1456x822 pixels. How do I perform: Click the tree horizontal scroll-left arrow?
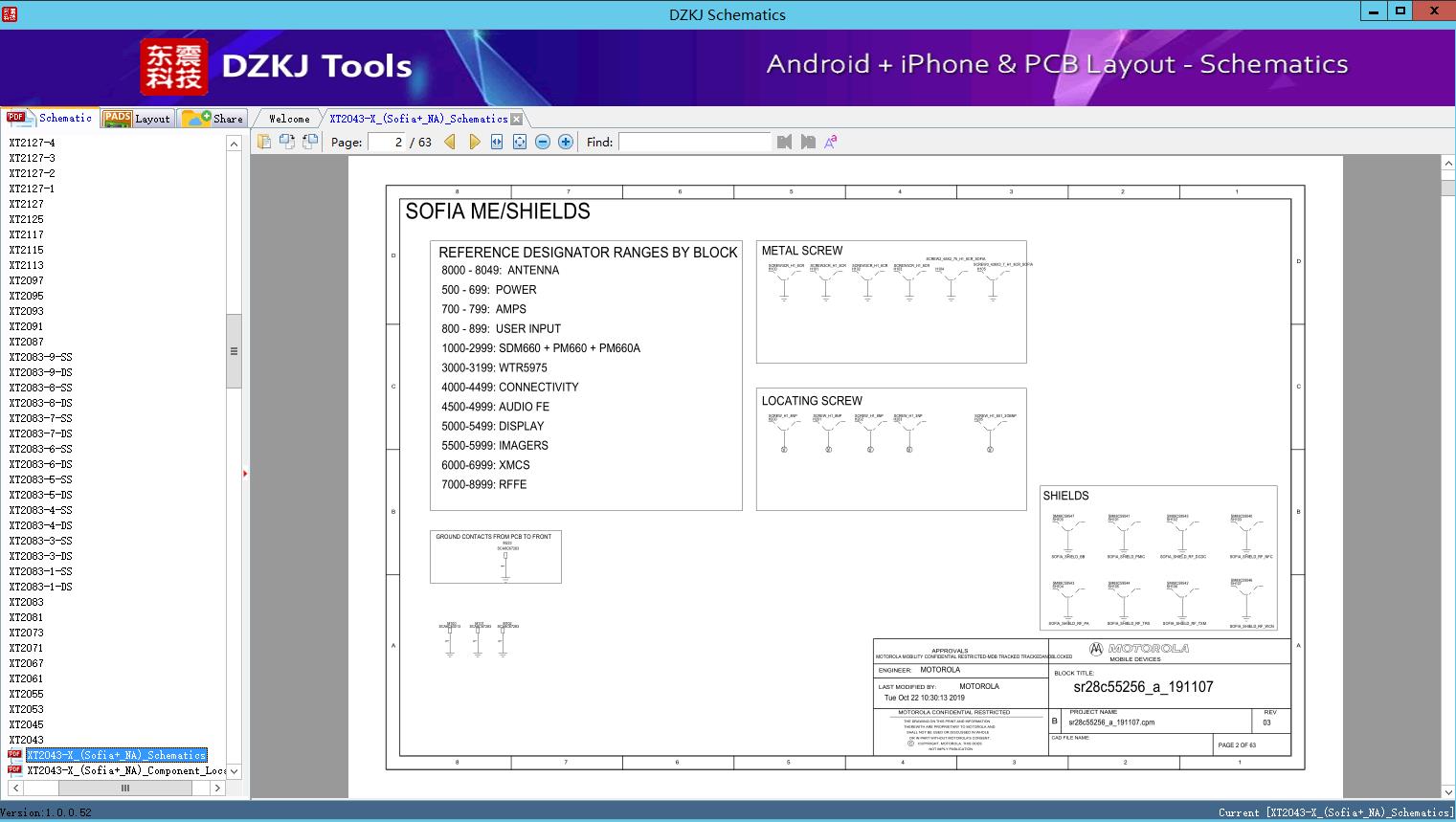coord(16,788)
